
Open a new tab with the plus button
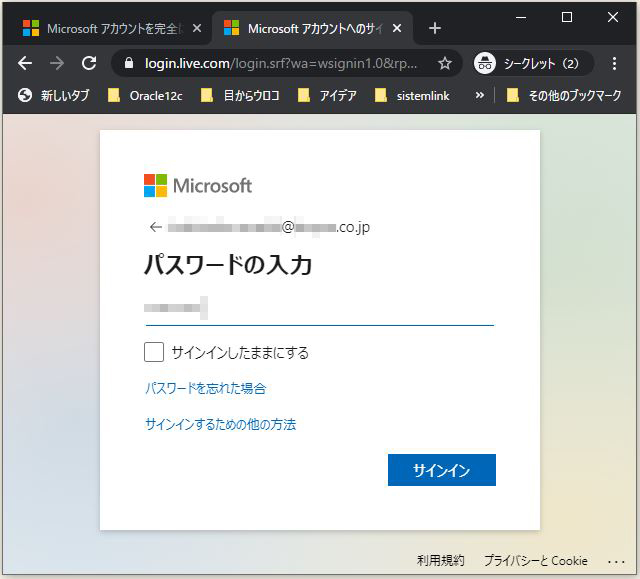(x=435, y=28)
